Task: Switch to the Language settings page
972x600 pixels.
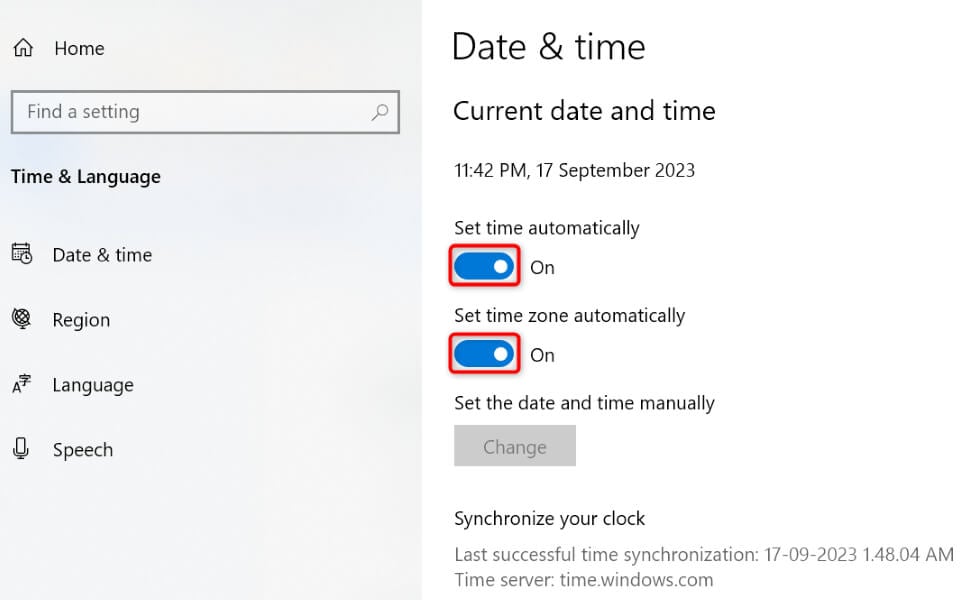Action: click(x=93, y=385)
